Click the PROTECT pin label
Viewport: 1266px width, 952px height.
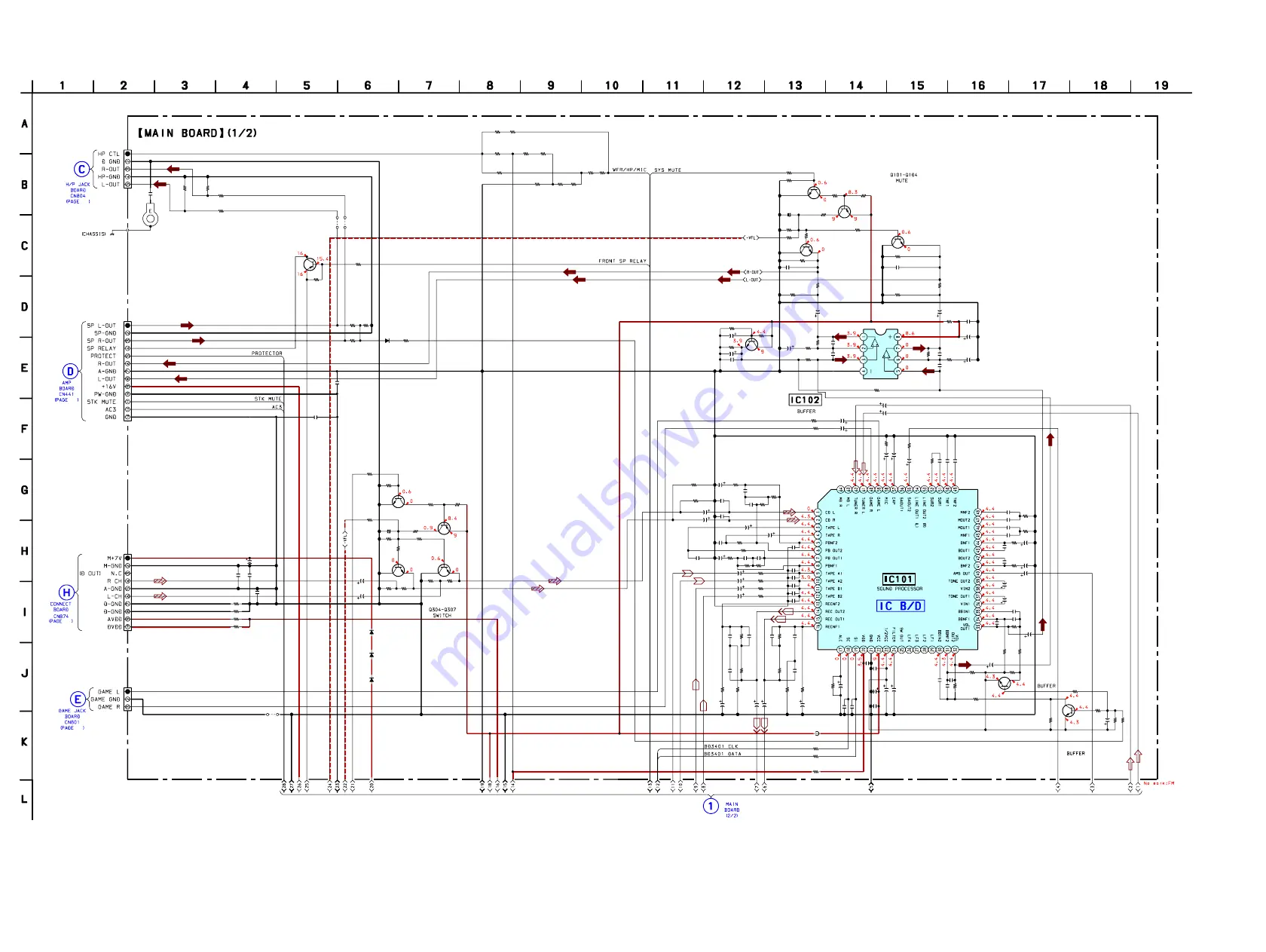pyautogui.click(x=104, y=356)
